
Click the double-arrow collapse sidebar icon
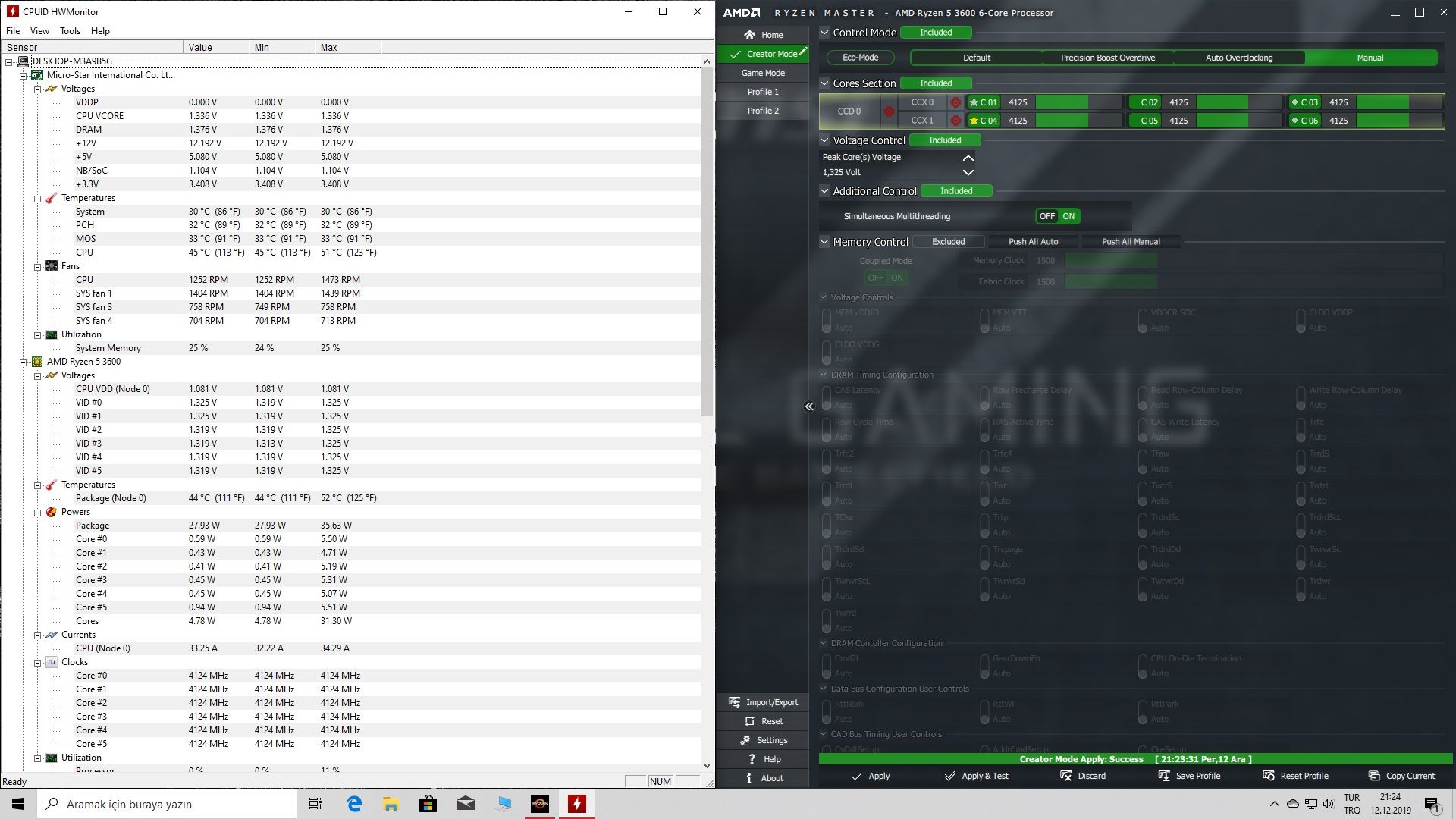point(809,406)
